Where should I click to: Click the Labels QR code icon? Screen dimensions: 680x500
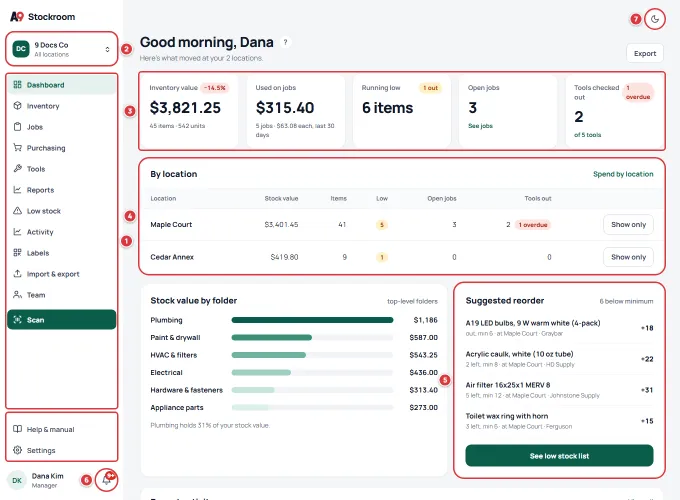click(17, 252)
